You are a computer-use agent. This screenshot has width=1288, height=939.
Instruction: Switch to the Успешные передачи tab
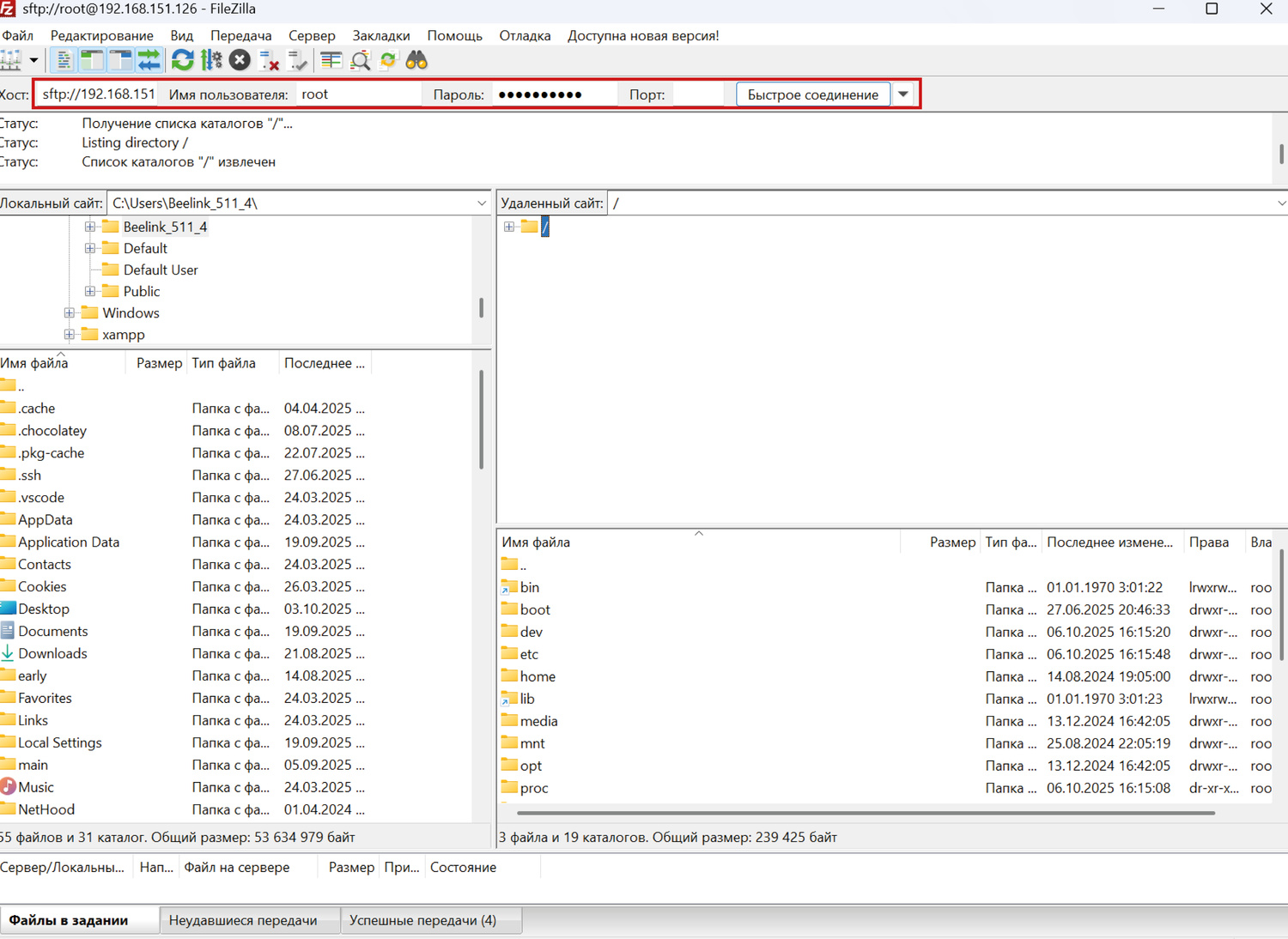(x=422, y=920)
